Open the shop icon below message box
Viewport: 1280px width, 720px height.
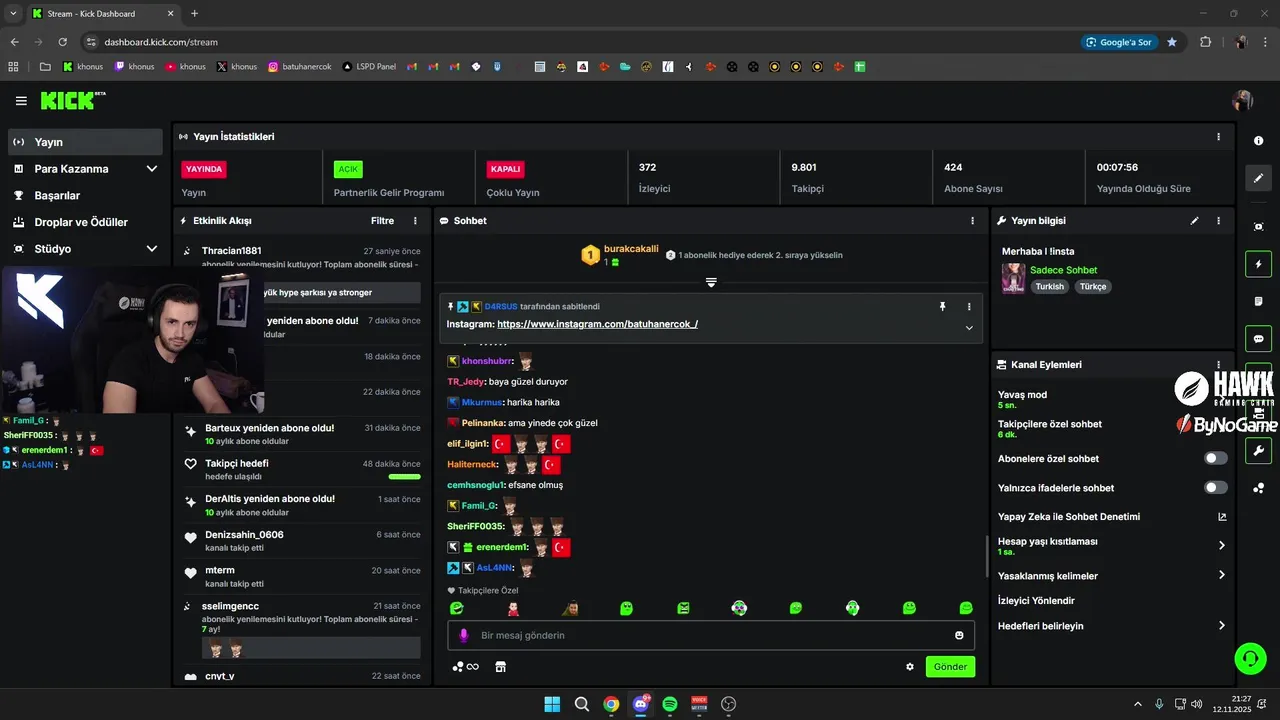tap(501, 666)
